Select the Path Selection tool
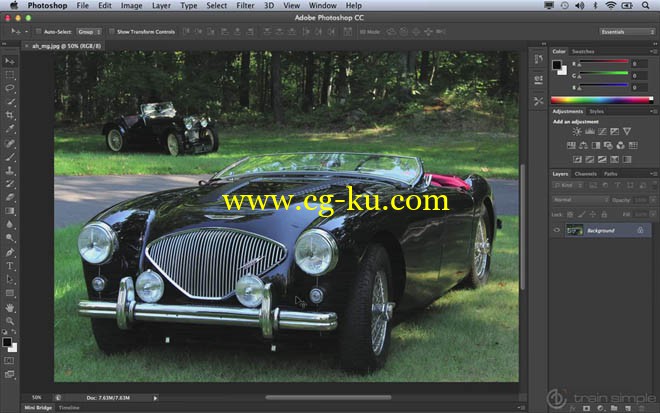 point(10,280)
